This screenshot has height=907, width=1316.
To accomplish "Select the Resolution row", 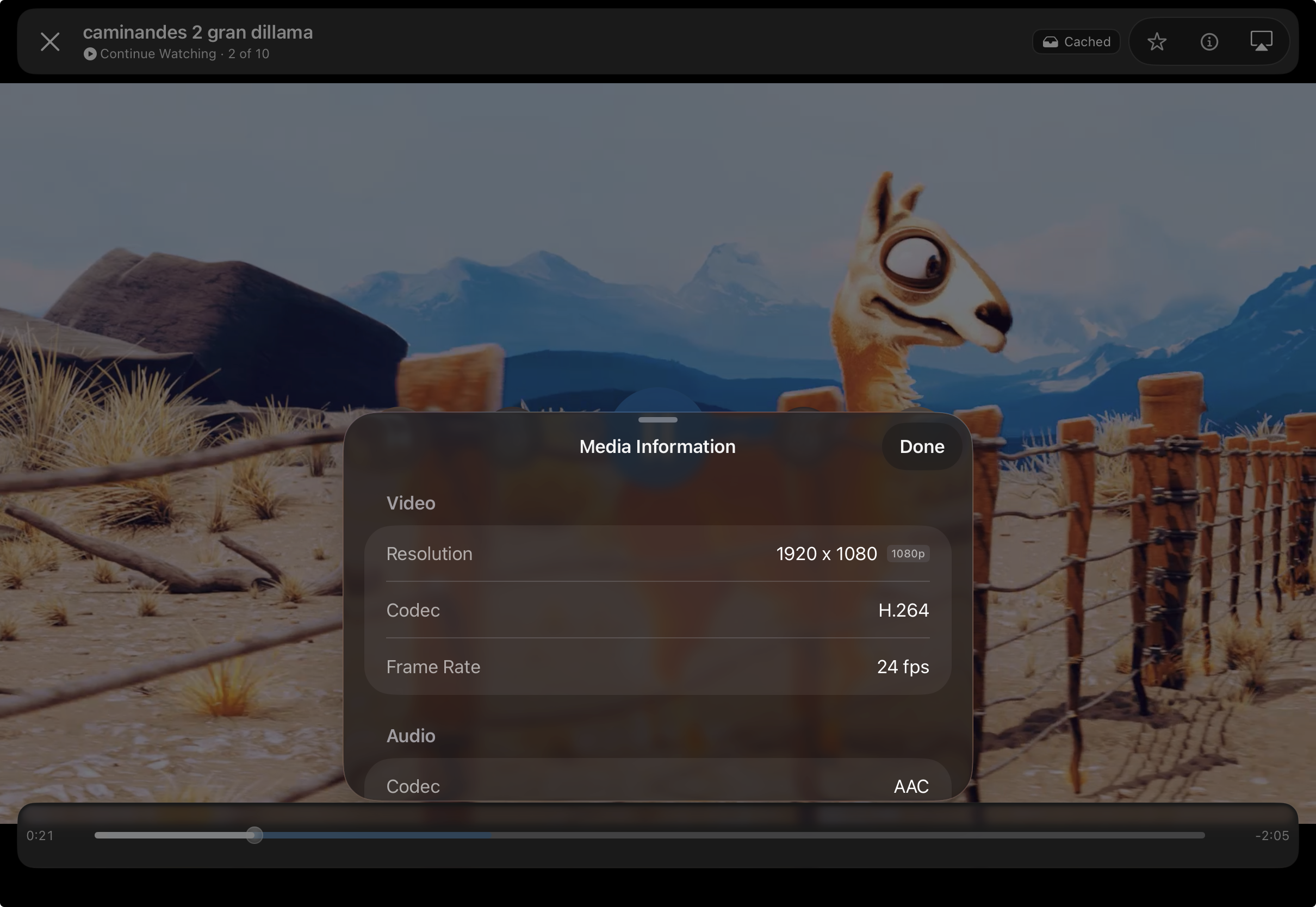I will [657, 554].
